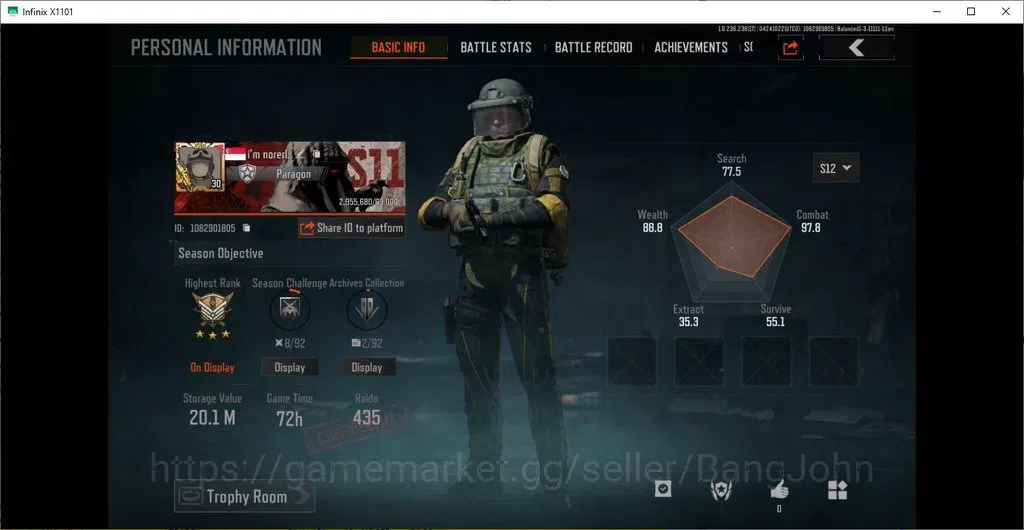Select the Season Challenge badge icon
Viewport: 1024px width, 530px height.
(x=289, y=310)
